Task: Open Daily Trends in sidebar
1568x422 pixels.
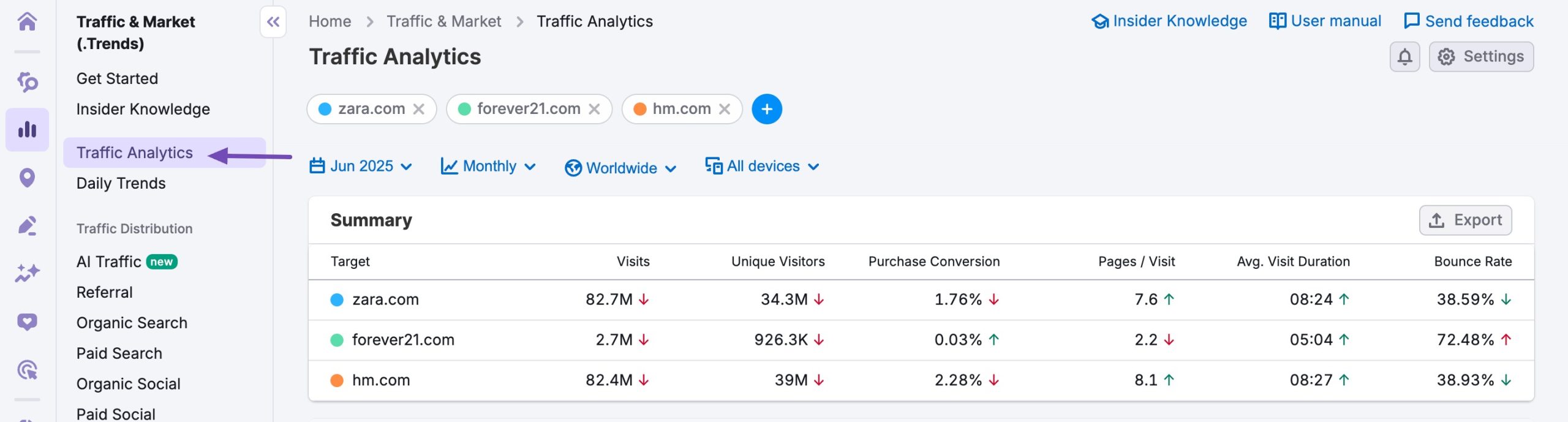Action: (x=121, y=183)
